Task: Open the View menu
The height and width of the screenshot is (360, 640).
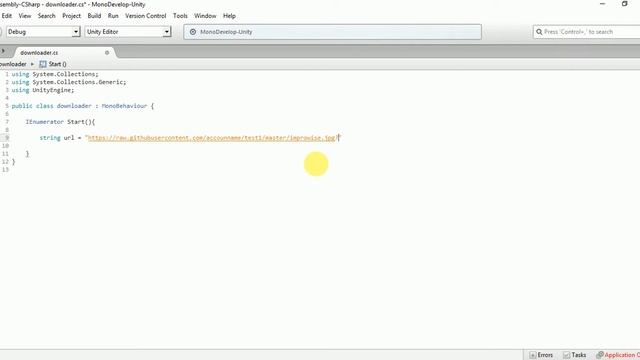Action: tap(24, 16)
